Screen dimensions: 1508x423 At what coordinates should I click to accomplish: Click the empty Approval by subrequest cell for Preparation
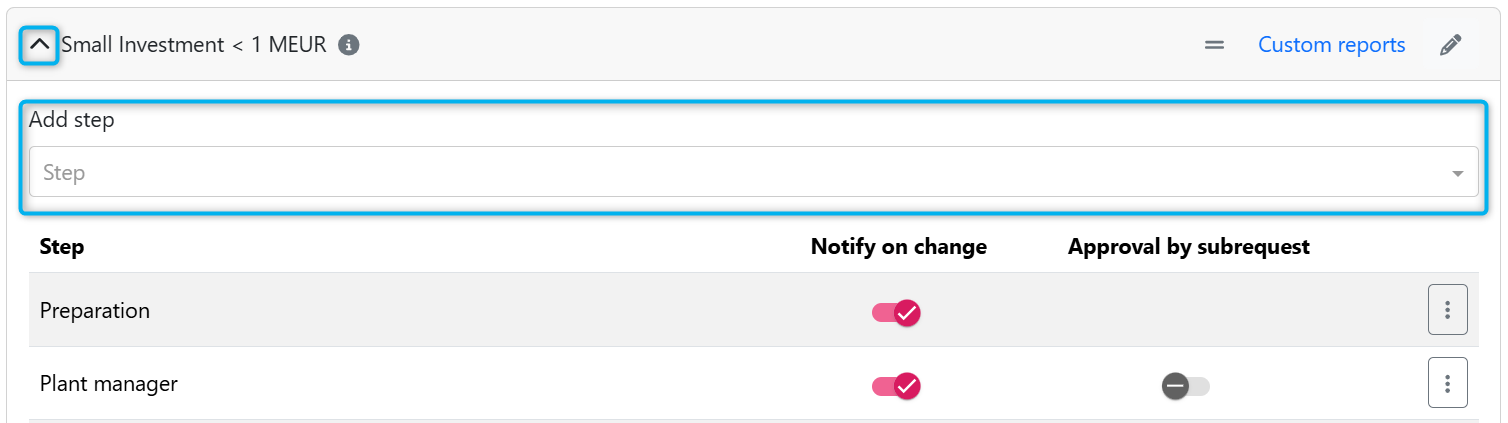(1188, 311)
